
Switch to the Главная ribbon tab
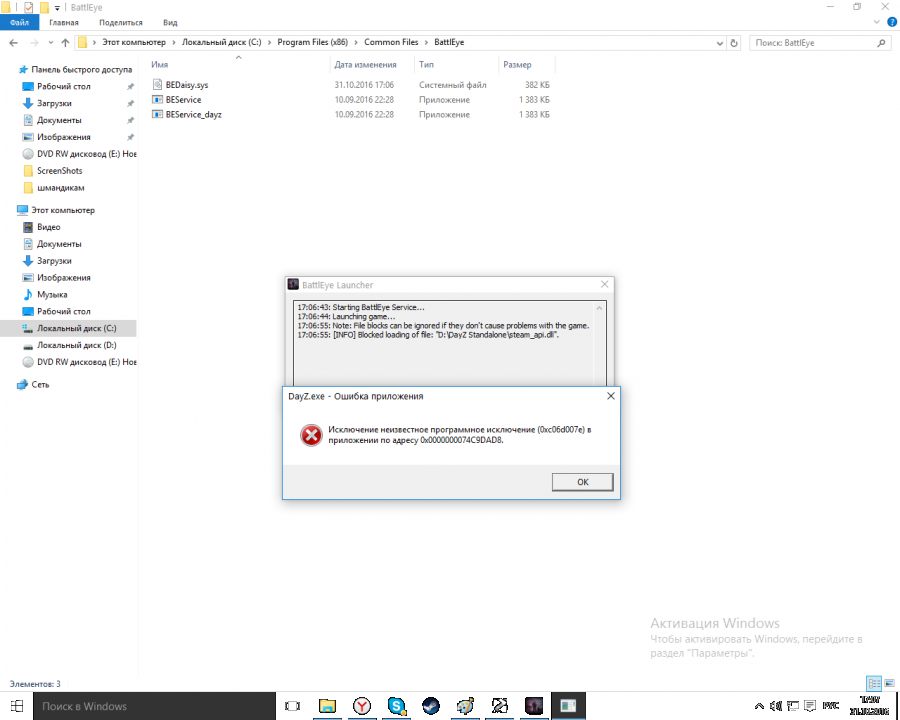click(64, 22)
